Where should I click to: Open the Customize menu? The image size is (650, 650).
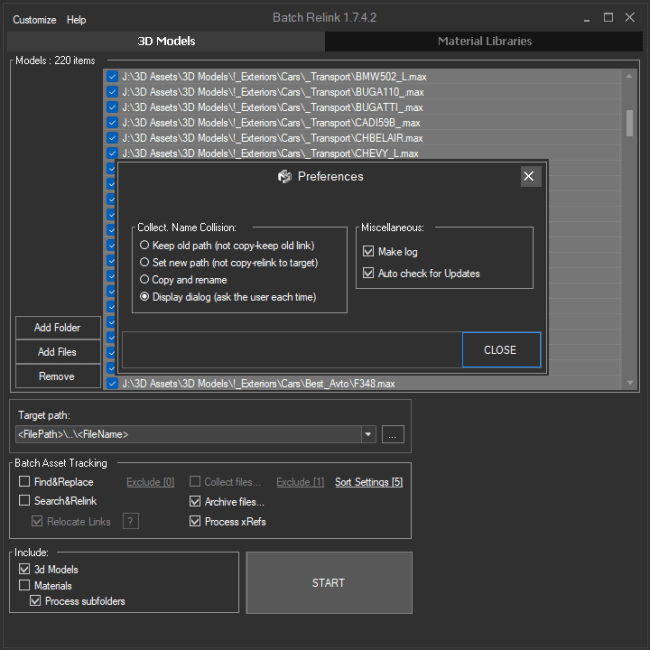(34, 19)
